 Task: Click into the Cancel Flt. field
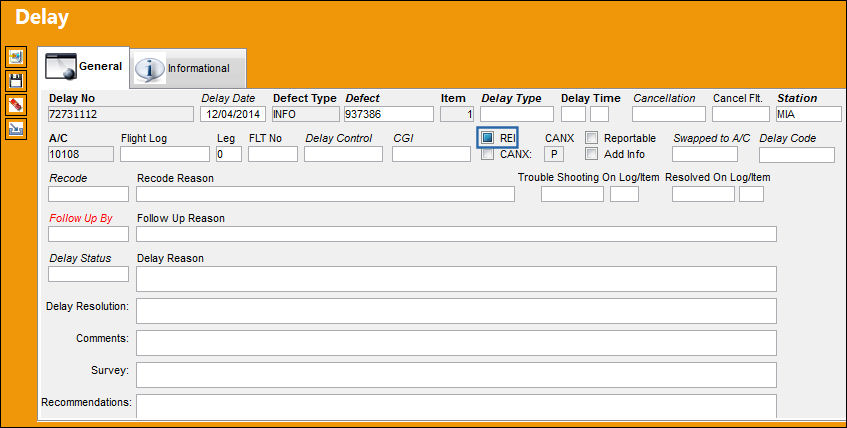pos(741,114)
